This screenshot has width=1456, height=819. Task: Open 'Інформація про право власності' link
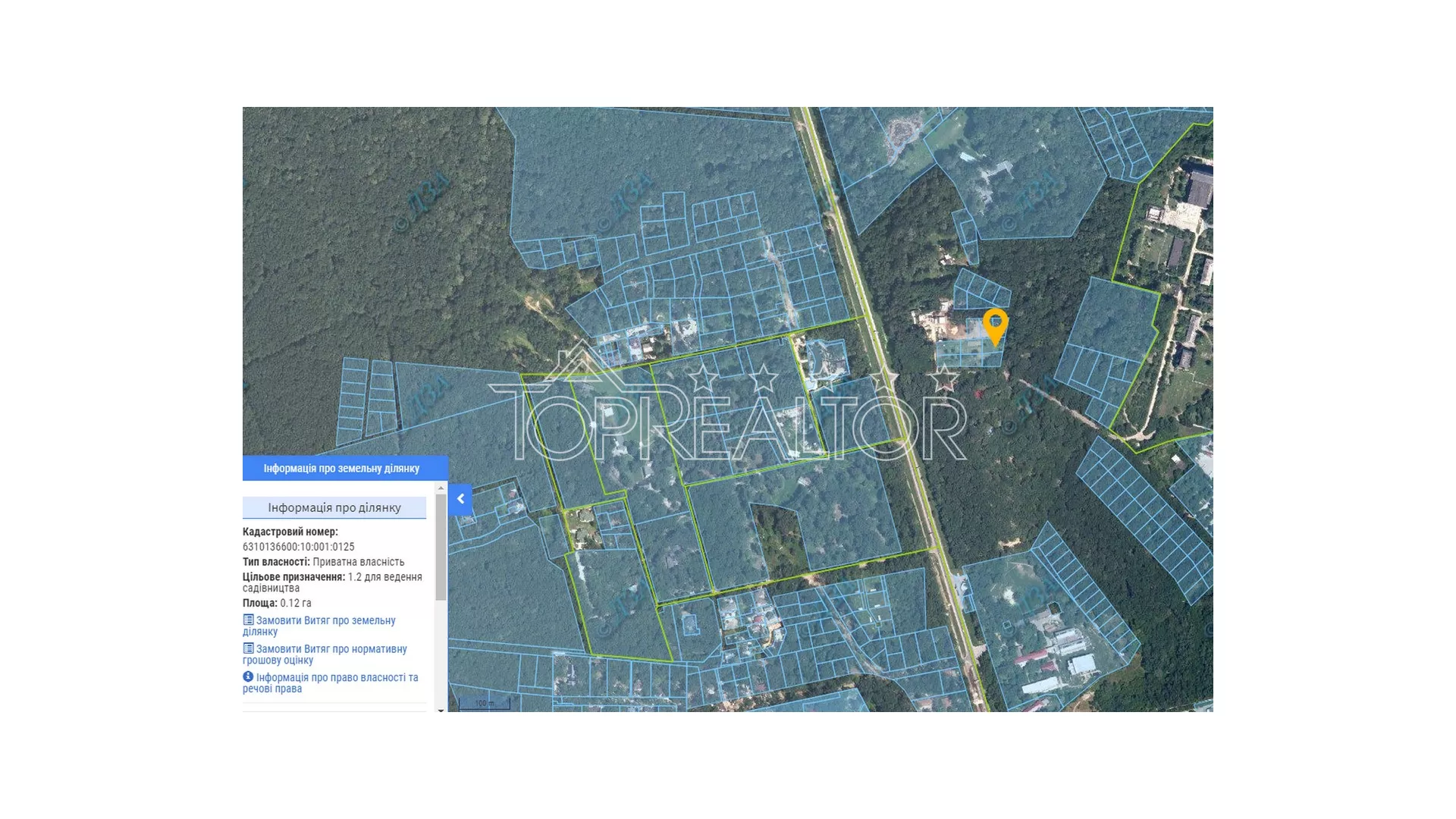tap(337, 678)
